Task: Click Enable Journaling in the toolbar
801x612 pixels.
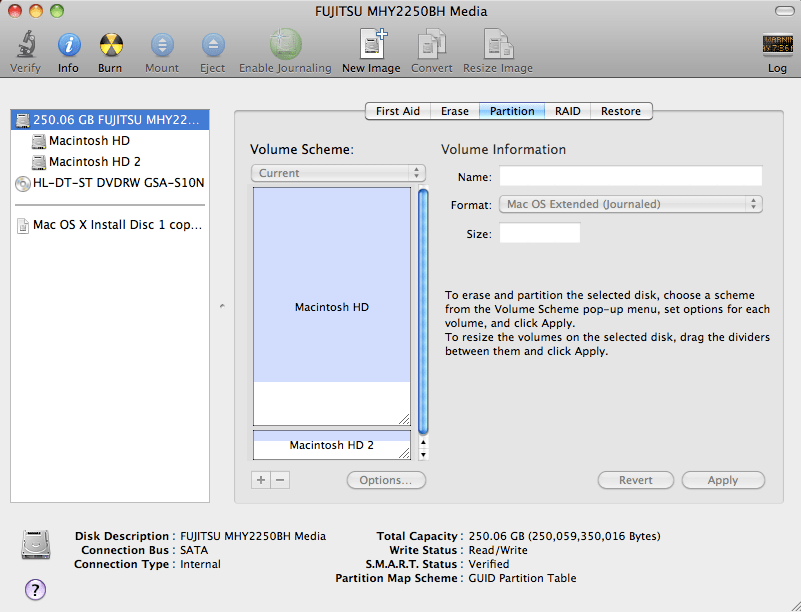Action: tap(286, 44)
